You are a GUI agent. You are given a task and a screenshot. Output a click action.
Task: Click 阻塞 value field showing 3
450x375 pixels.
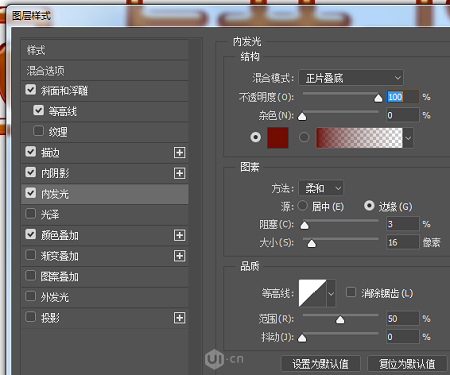(403, 224)
